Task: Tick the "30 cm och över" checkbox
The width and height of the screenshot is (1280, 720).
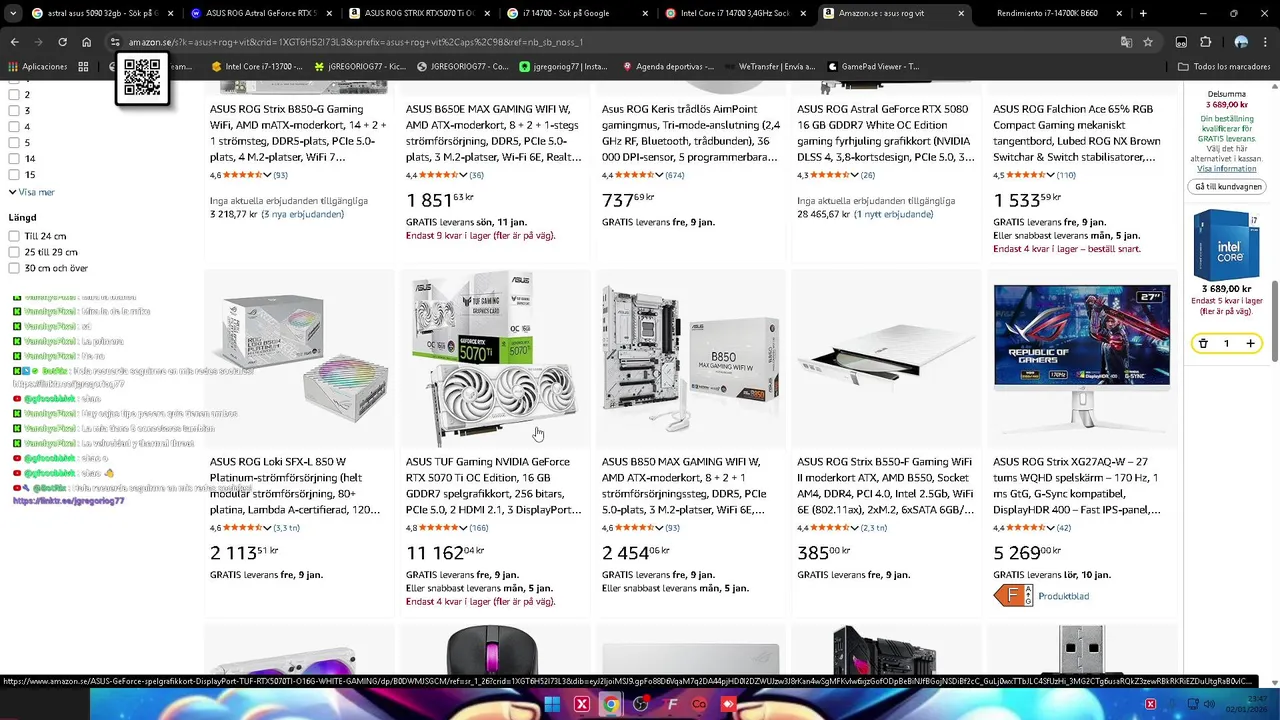Action: (14, 268)
